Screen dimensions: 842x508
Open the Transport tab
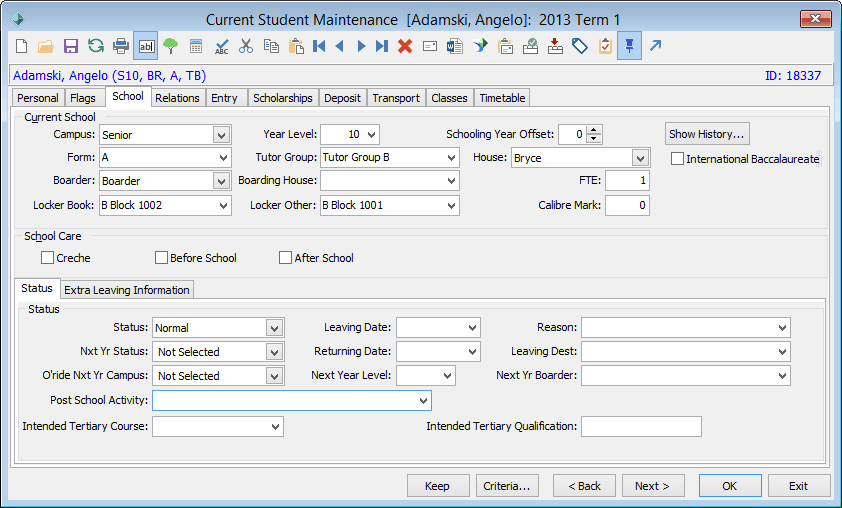[x=396, y=98]
